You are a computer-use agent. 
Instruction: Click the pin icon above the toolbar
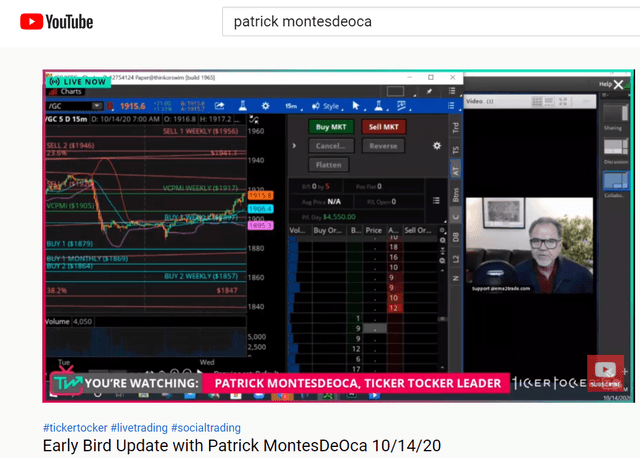point(429,91)
